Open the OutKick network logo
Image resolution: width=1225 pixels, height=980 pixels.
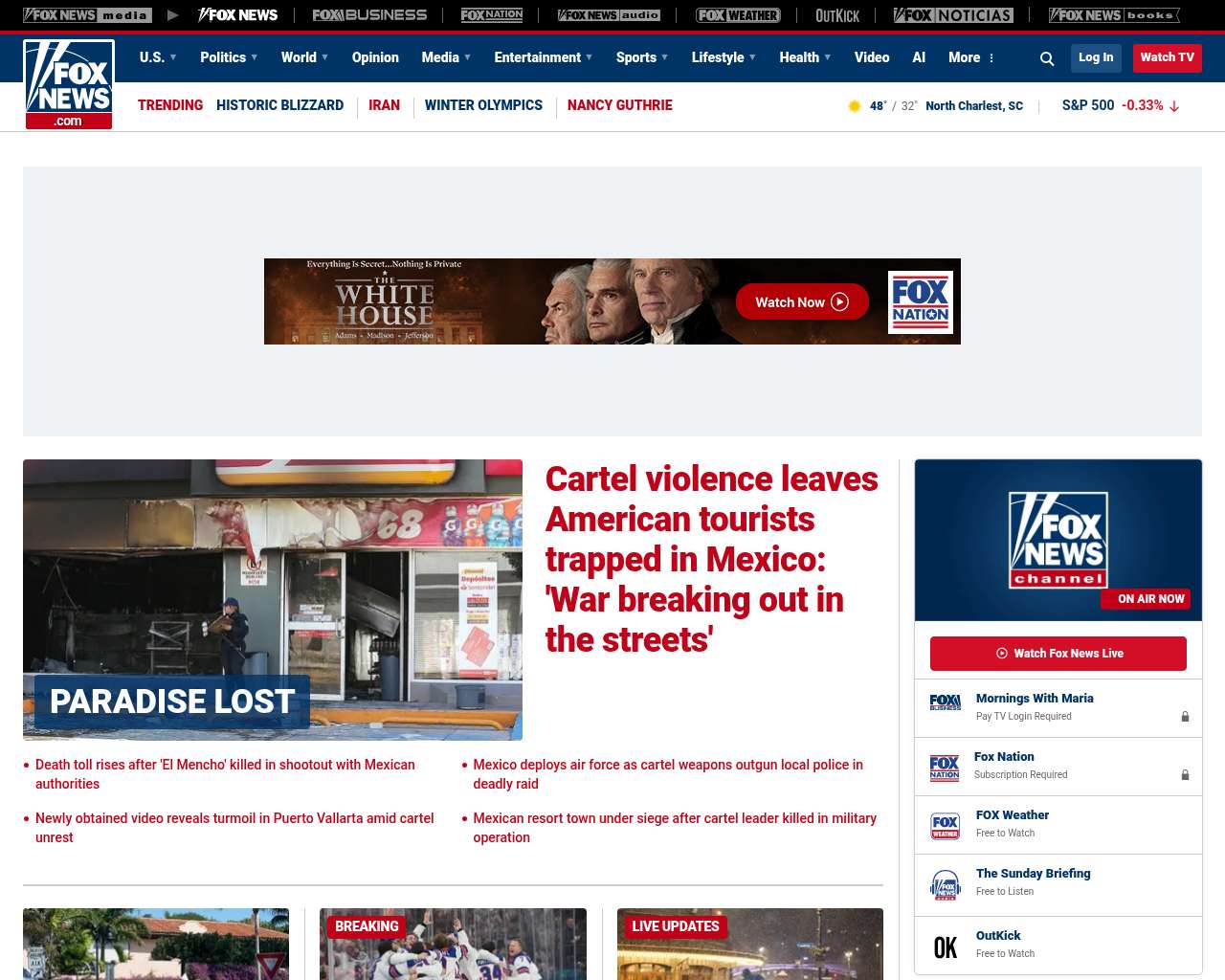[837, 15]
